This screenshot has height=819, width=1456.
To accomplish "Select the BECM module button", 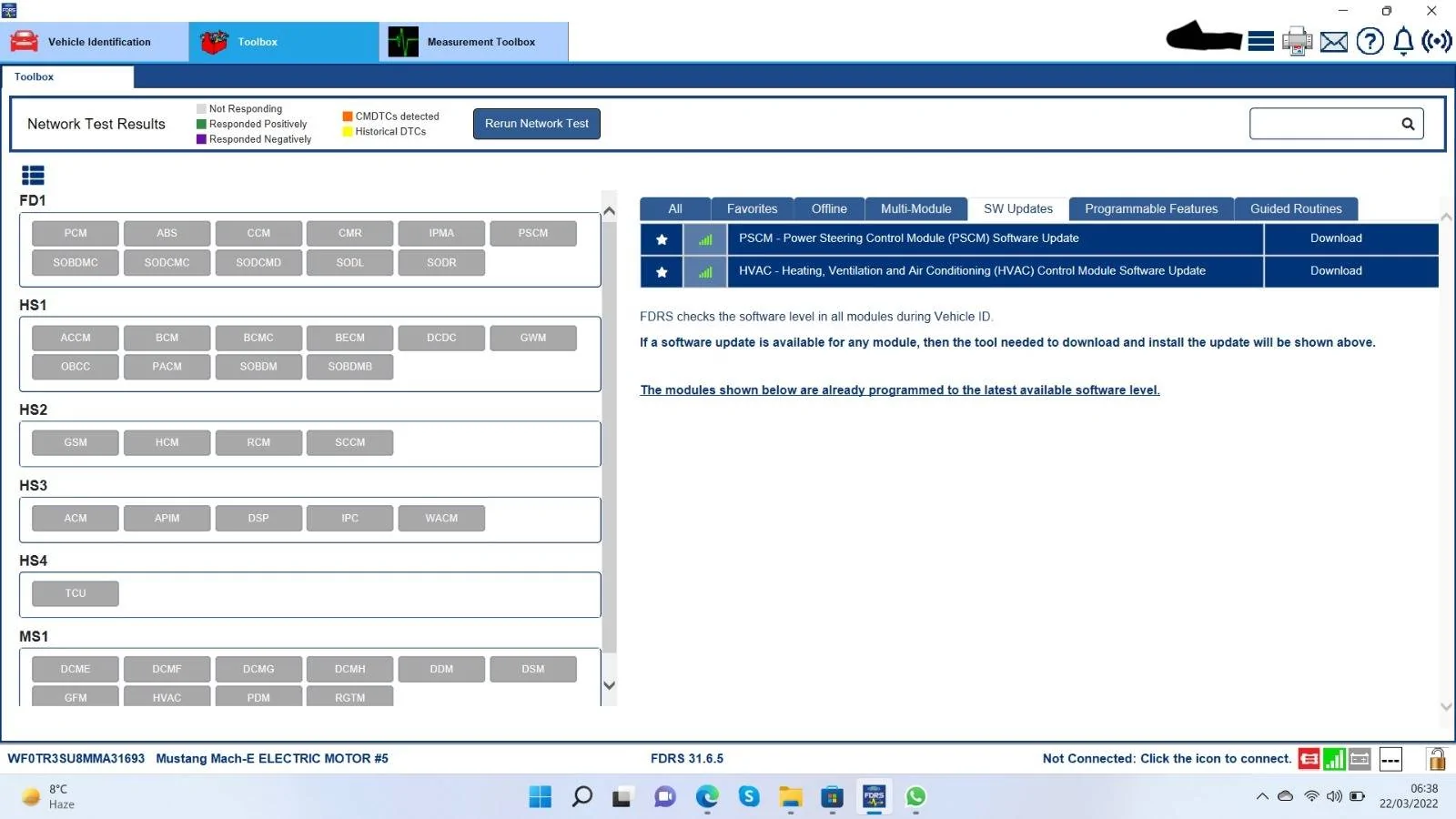I will 350,339.
